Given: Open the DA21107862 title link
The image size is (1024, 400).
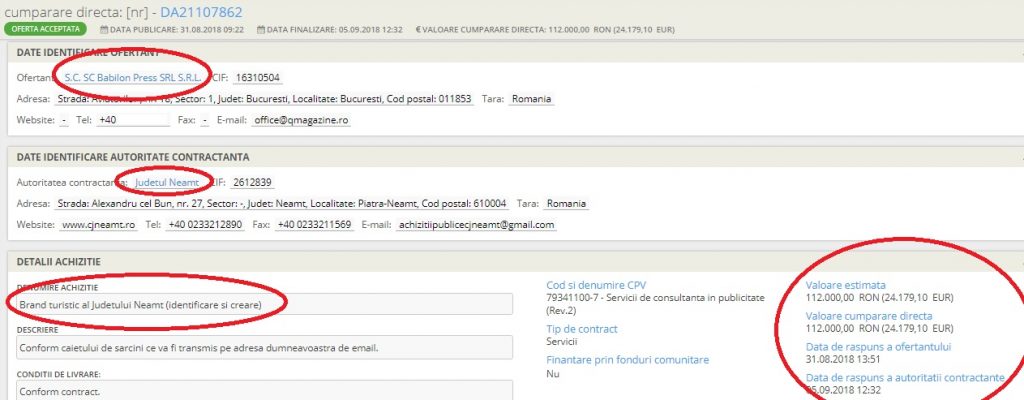Looking at the screenshot, I should [x=203, y=11].
